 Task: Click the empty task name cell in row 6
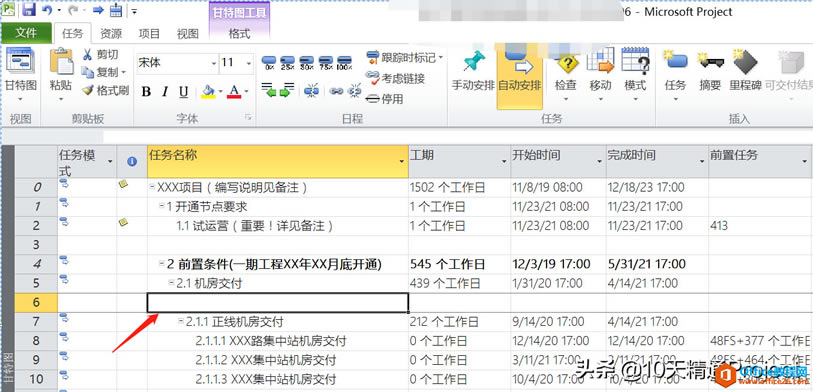(x=278, y=303)
